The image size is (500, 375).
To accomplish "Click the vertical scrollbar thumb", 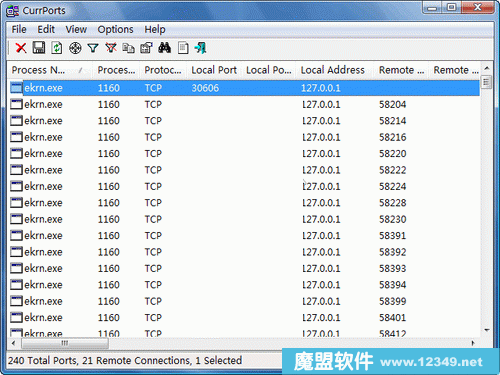I will 487,82.
